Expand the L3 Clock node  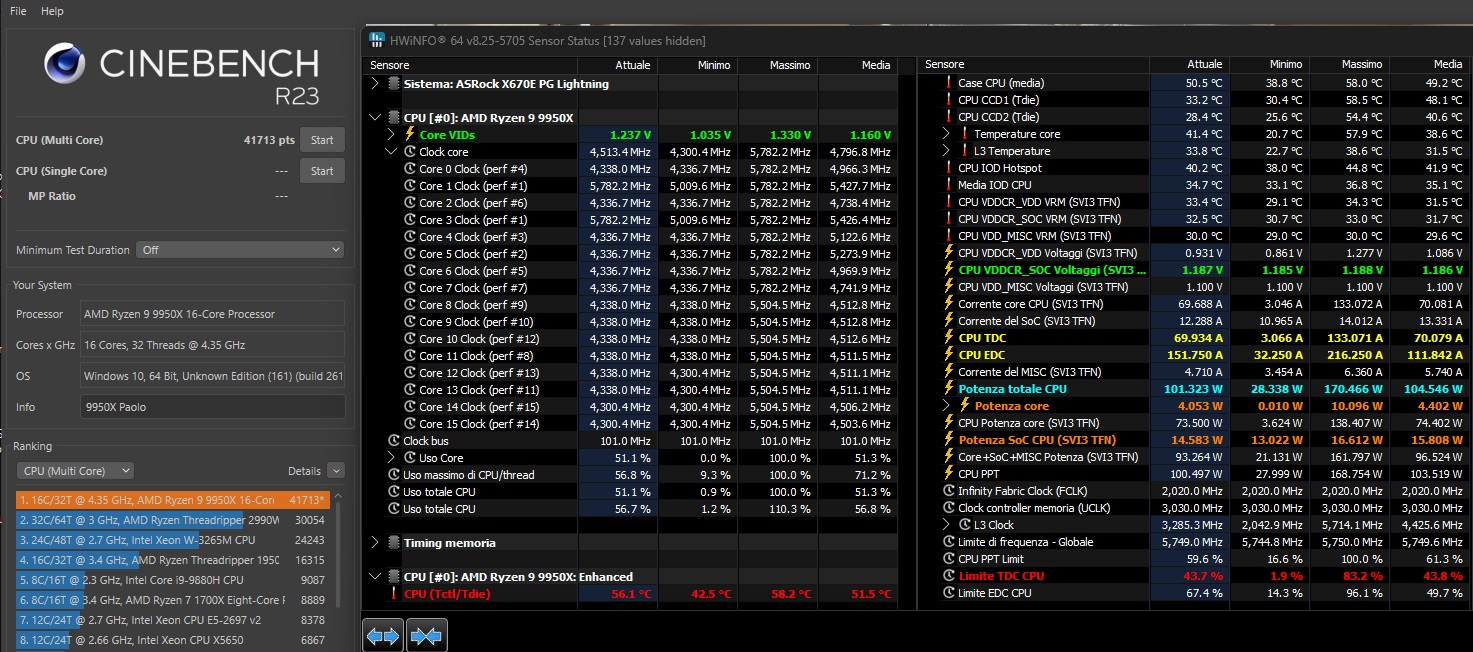pos(946,525)
